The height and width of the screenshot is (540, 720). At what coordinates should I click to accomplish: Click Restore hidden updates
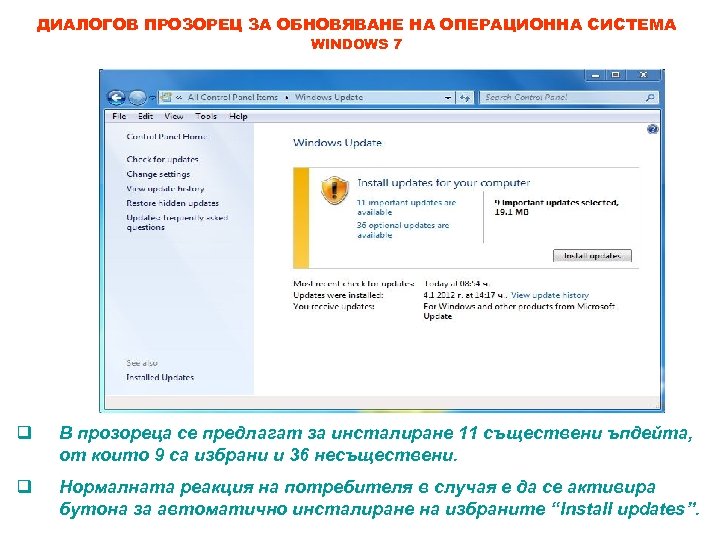click(x=172, y=203)
